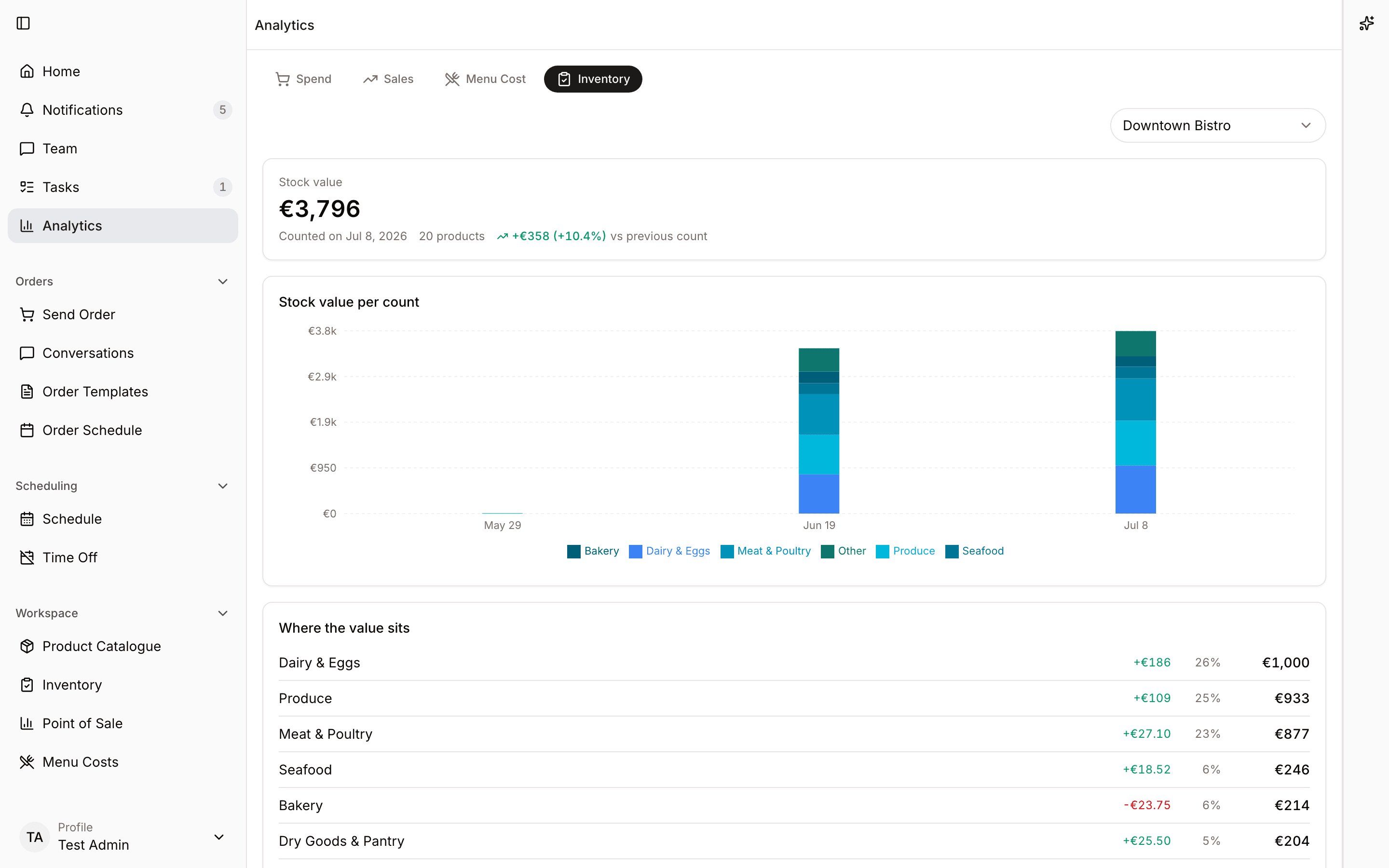
Task: Click the Send Order cart icon
Action: tap(27, 314)
